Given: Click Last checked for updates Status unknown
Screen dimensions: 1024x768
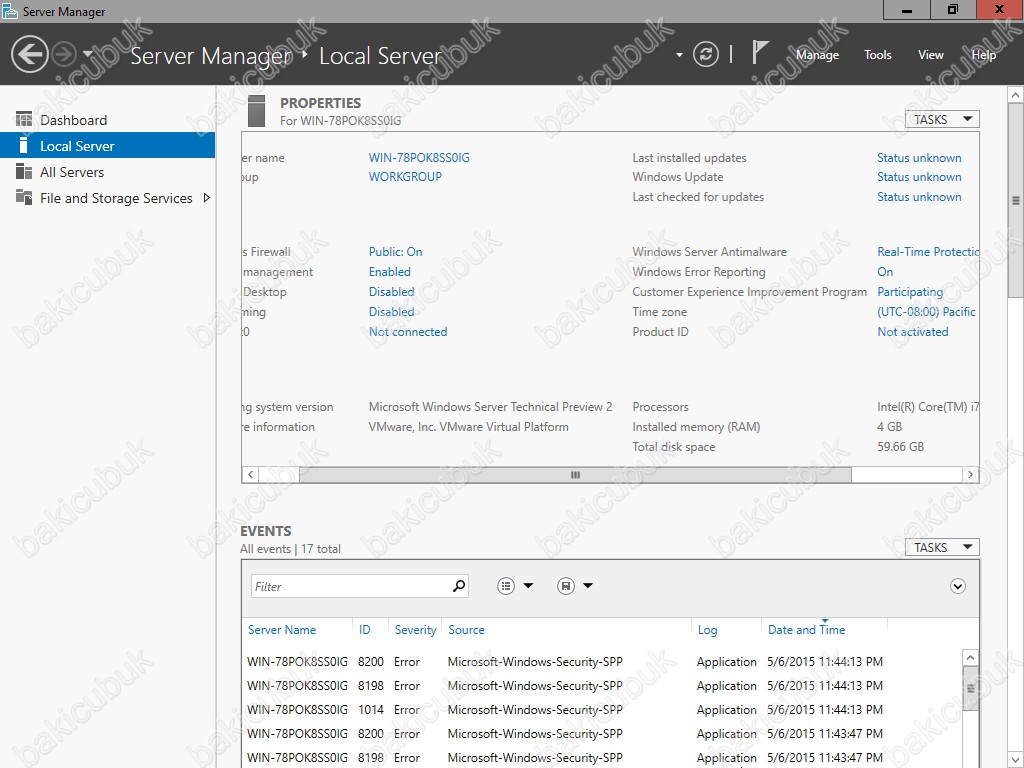Looking at the screenshot, I should point(919,197).
